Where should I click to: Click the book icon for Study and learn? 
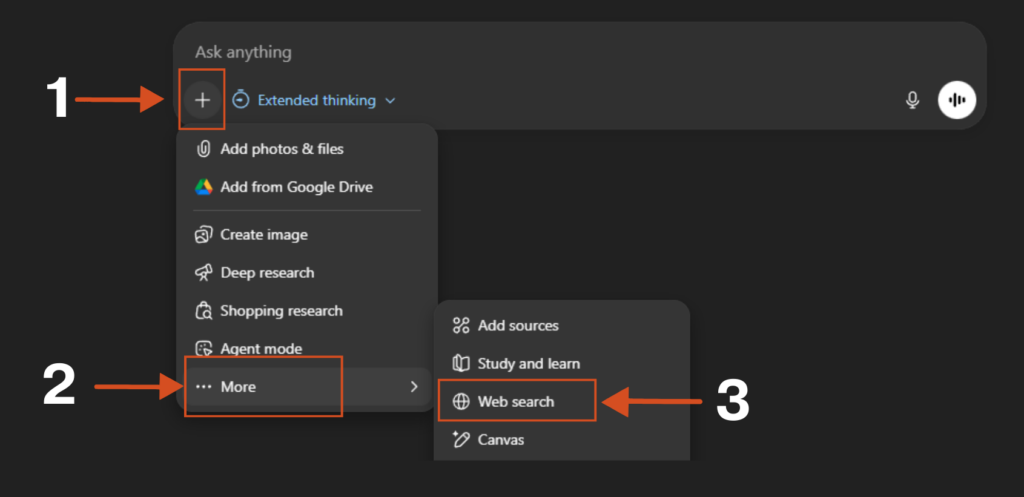tap(461, 364)
